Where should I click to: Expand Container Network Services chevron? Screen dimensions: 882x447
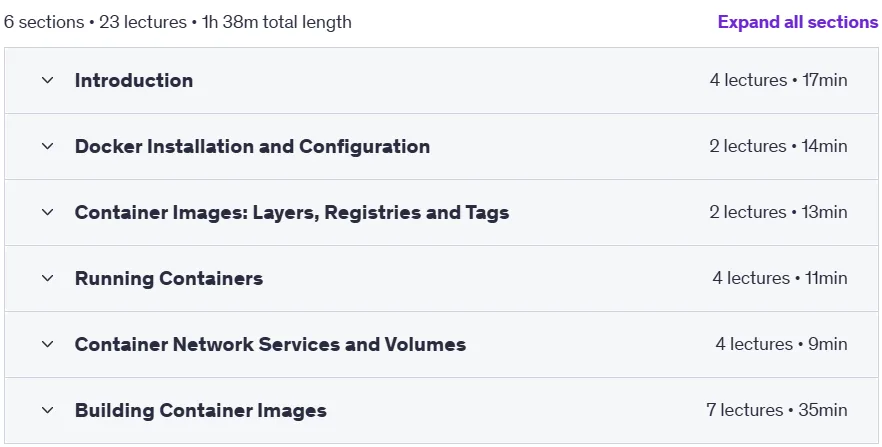pyautogui.click(x=48, y=344)
